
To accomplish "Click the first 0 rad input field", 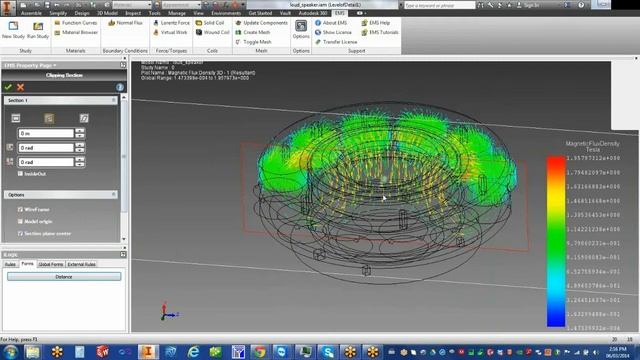I will [46, 148].
